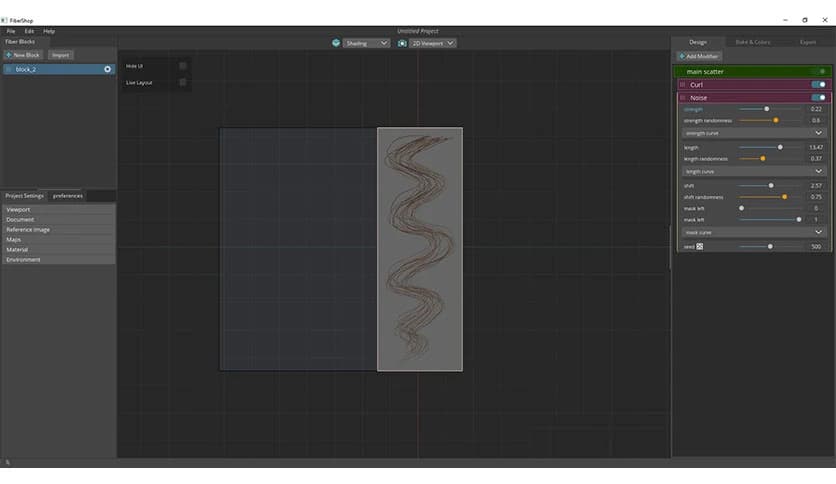This screenshot has width=836, height=484.
Task: Open the Edit menu
Action: 29,31
